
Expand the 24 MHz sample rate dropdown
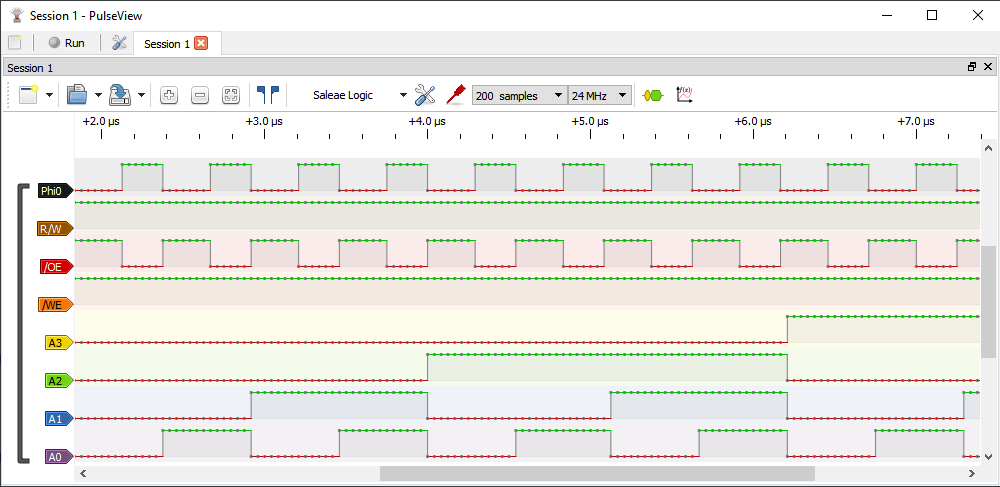tap(600, 95)
